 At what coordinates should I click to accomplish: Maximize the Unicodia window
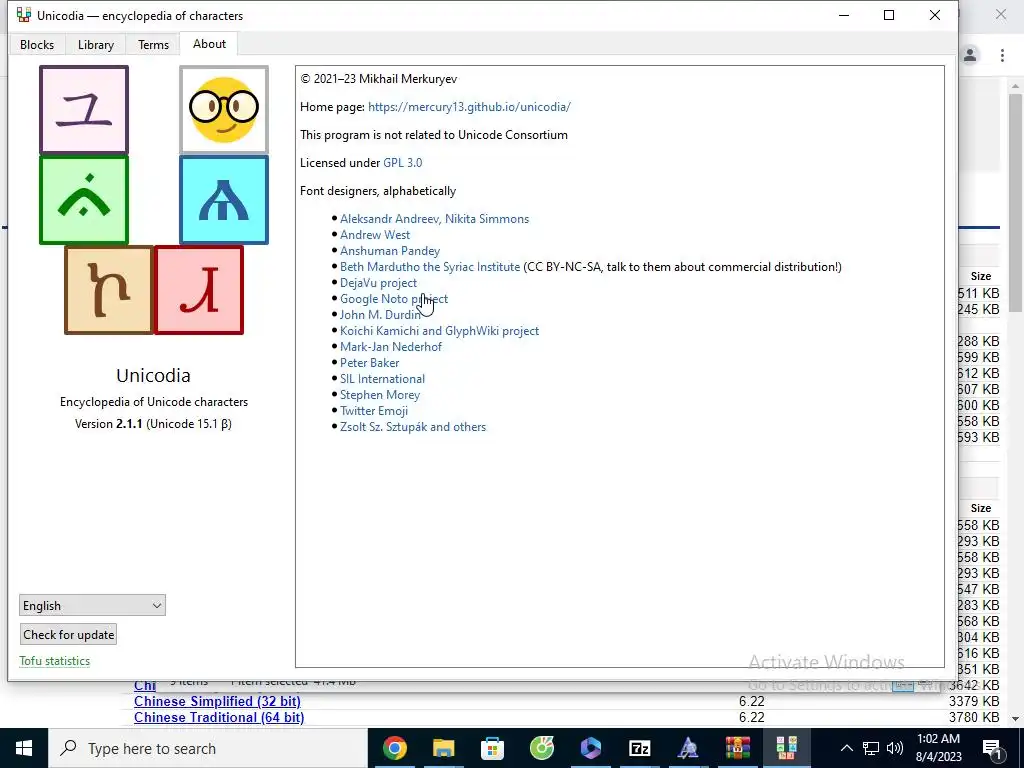tap(889, 15)
